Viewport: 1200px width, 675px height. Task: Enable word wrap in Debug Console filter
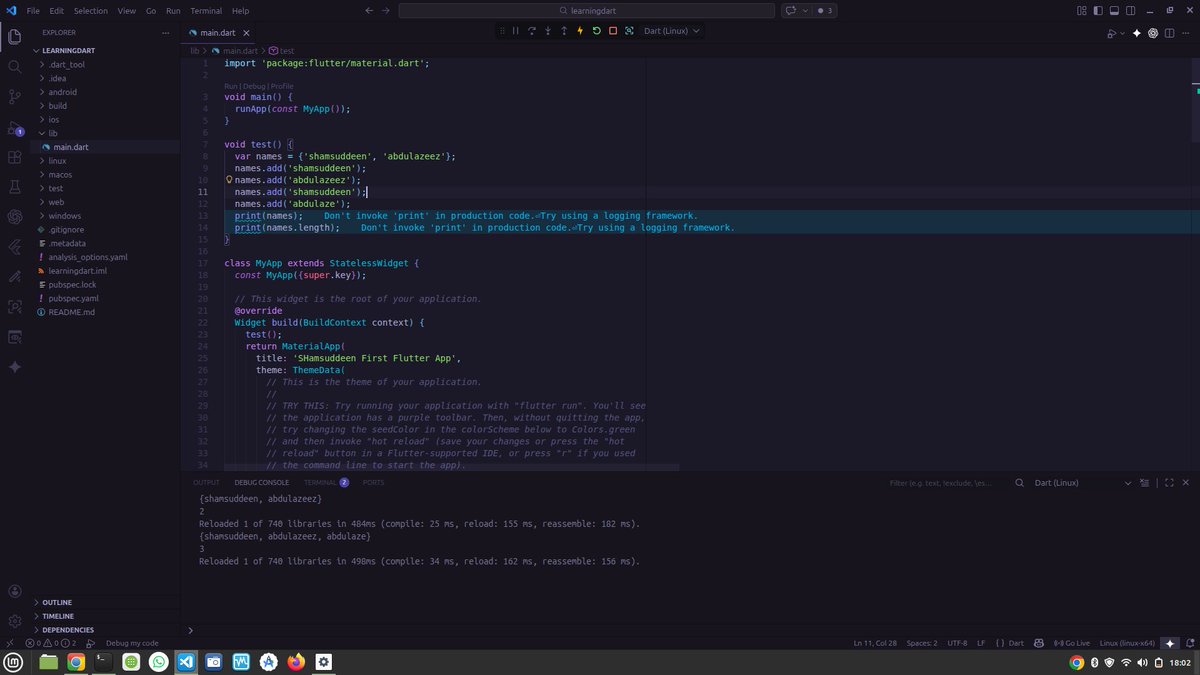(1143, 482)
